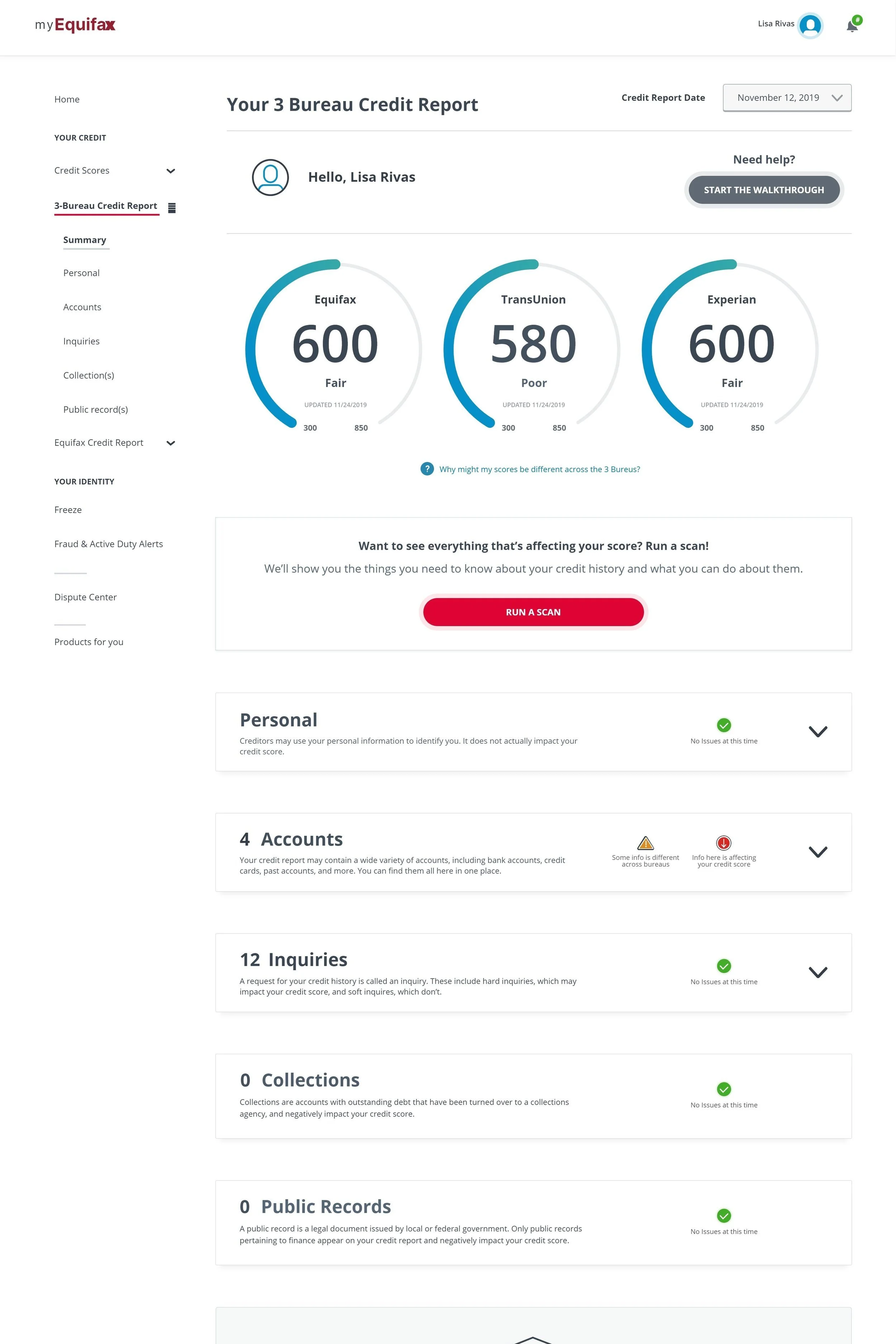896x1344 pixels.
Task: Select Inquiries in the sidebar
Action: coord(81,341)
